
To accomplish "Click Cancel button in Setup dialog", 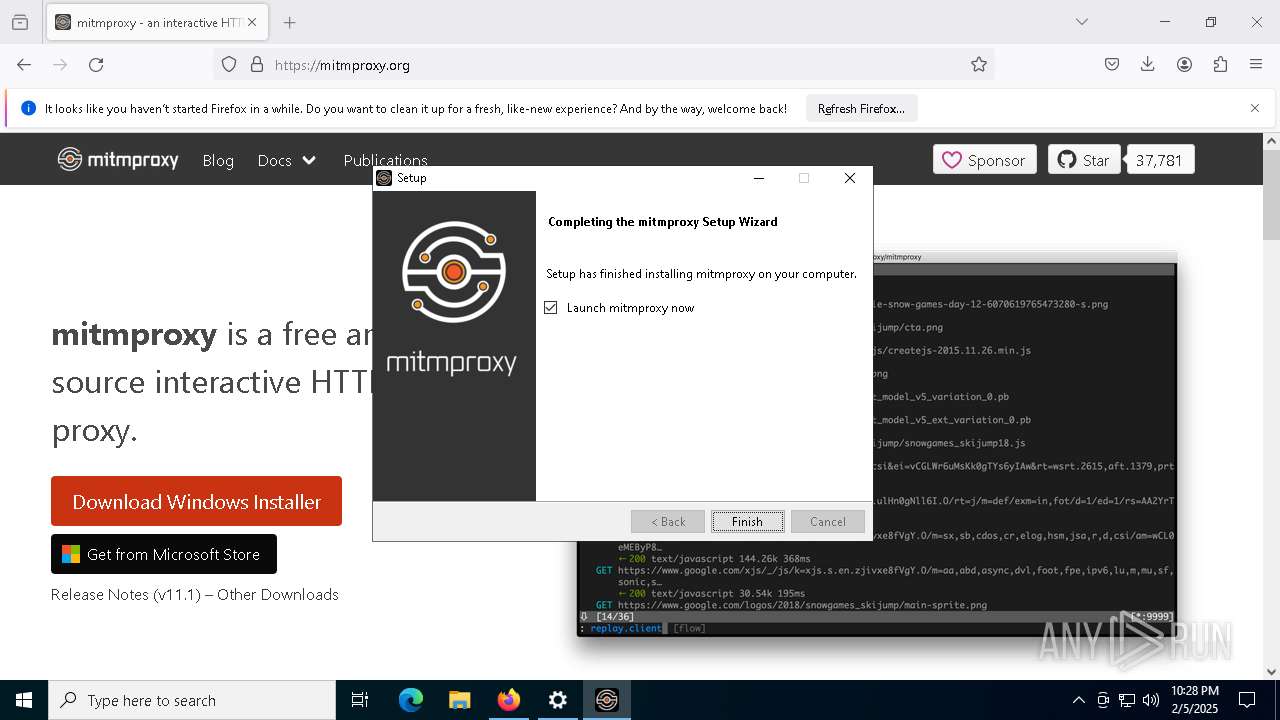I will pos(827,521).
